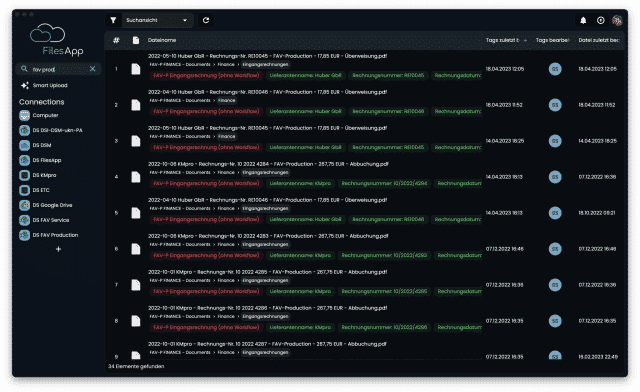The width and height of the screenshot is (640, 392).
Task: Focus the search field containing 'fav prod'
Action: [59, 69]
